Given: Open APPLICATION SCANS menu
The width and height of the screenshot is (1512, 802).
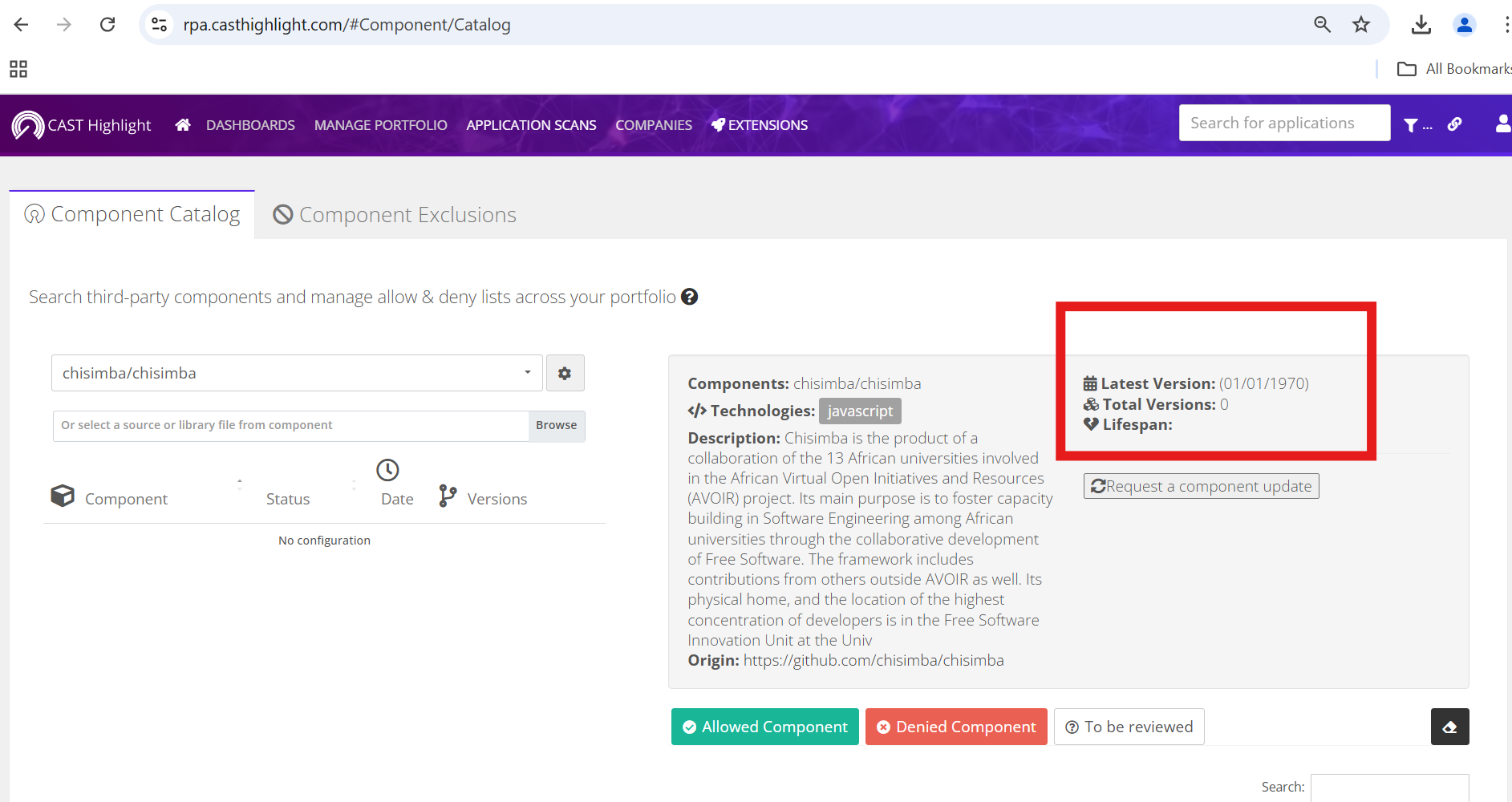Looking at the screenshot, I should point(531,125).
